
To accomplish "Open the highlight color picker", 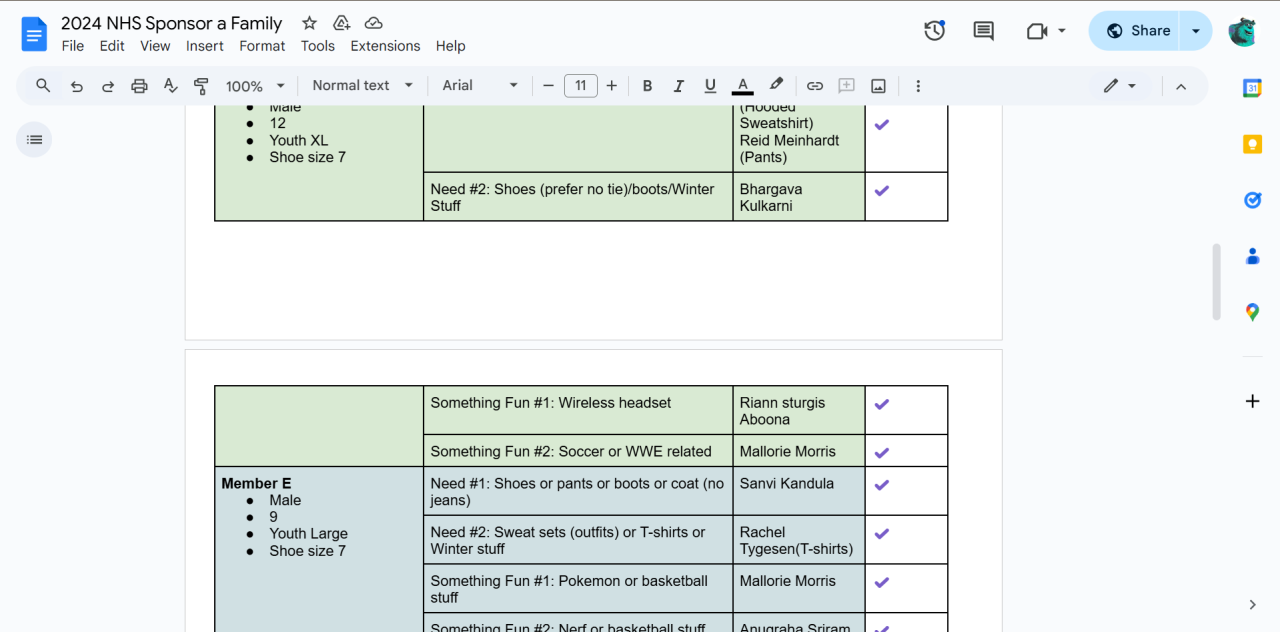I will pyautogui.click(x=775, y=86).
